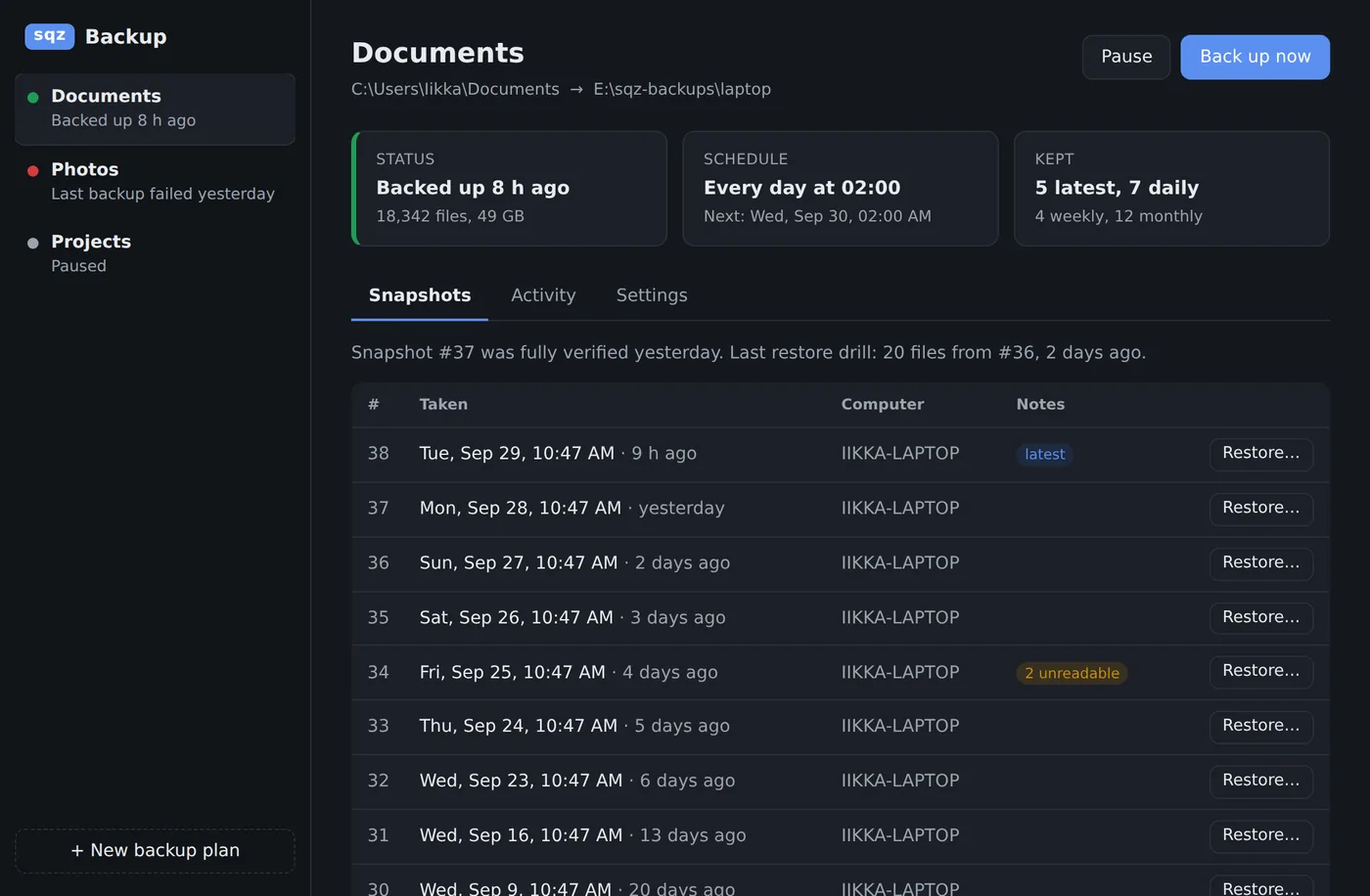Screen dimensions: 1370x896
Task: Open the paused Projects plan
Action: click(155, 253)
